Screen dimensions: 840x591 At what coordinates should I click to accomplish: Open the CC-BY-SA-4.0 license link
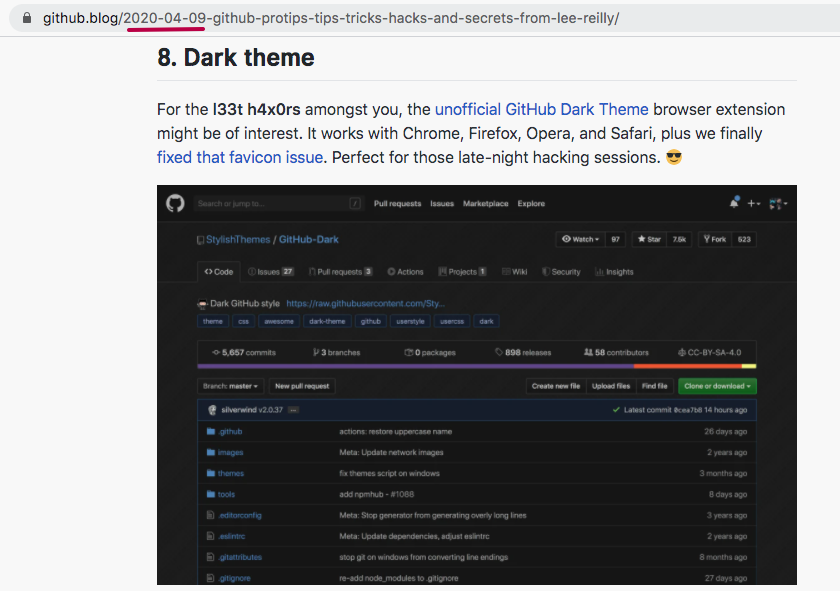(709, 353)
